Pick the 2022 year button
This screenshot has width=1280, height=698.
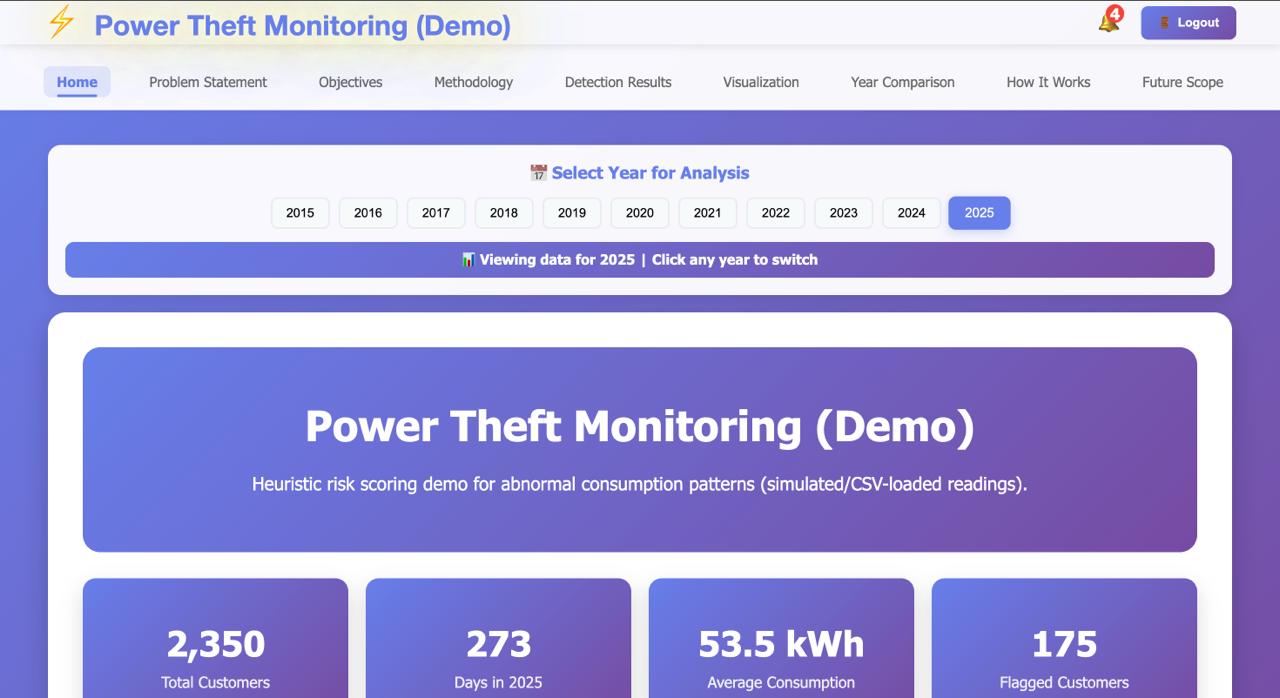tap(775, 213)
